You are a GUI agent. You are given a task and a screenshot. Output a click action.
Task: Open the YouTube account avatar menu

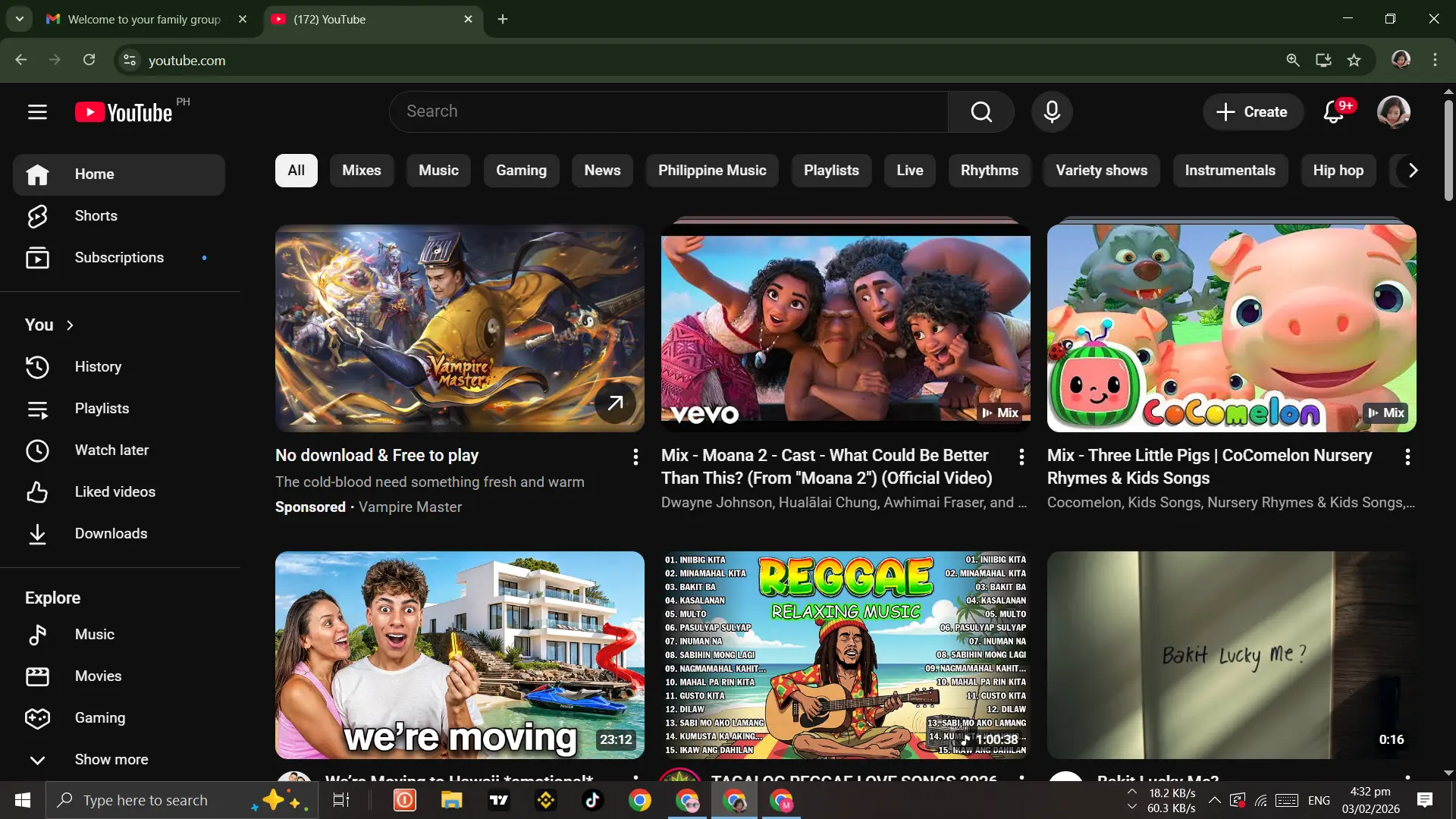pyautogui.click(x=1394, y=112)
